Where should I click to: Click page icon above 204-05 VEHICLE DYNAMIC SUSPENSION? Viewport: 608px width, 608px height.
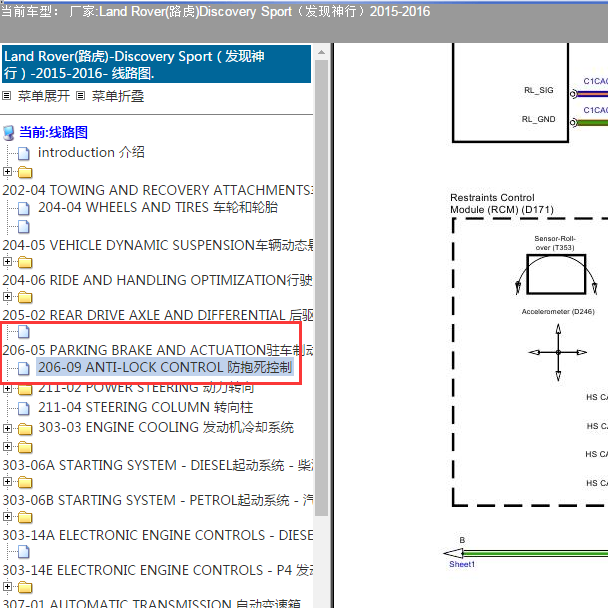[24, 226]
